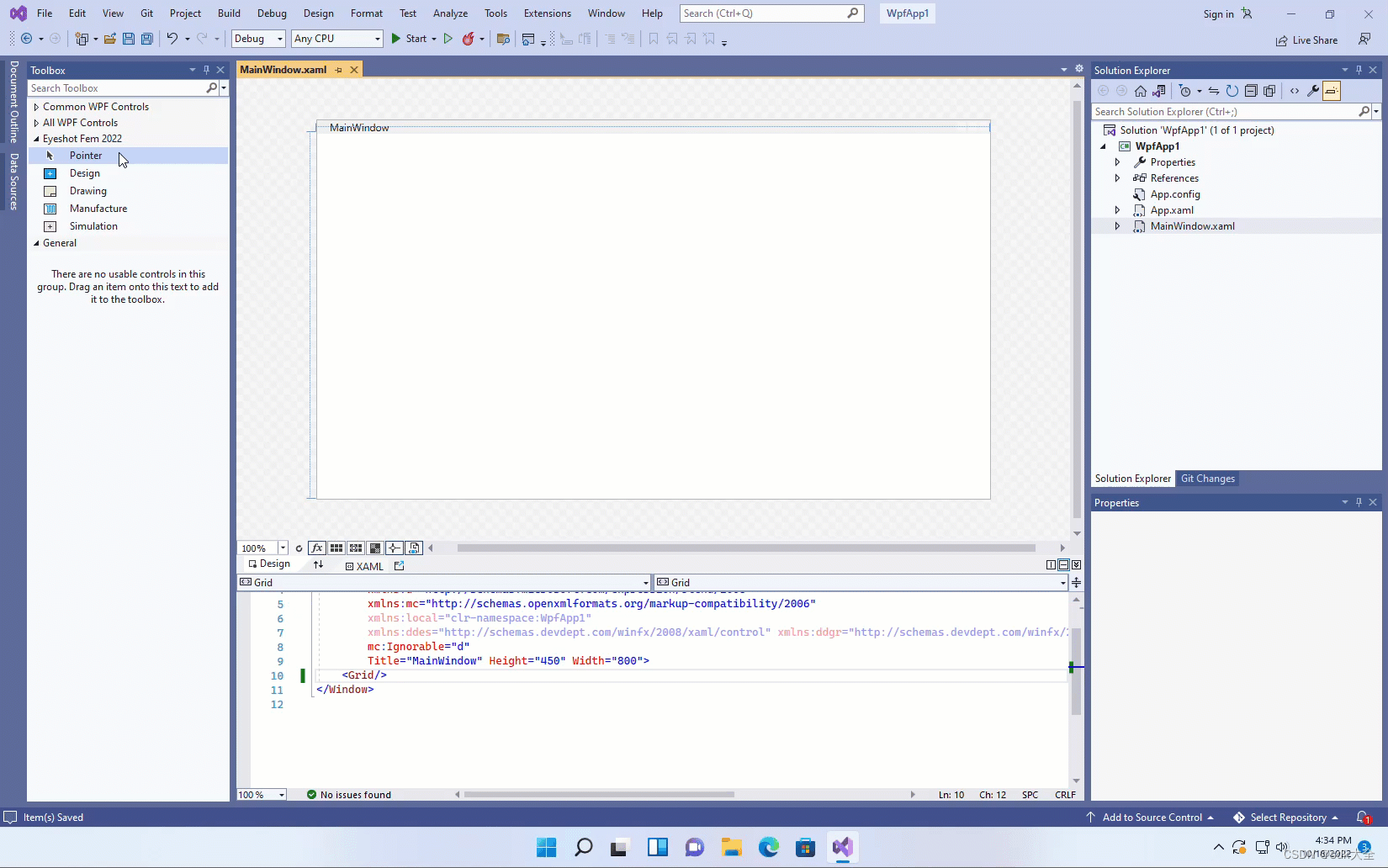
Task: Open Solution Explorer Home view icon
Action: pyautogui.click(x=1141, y=91)
